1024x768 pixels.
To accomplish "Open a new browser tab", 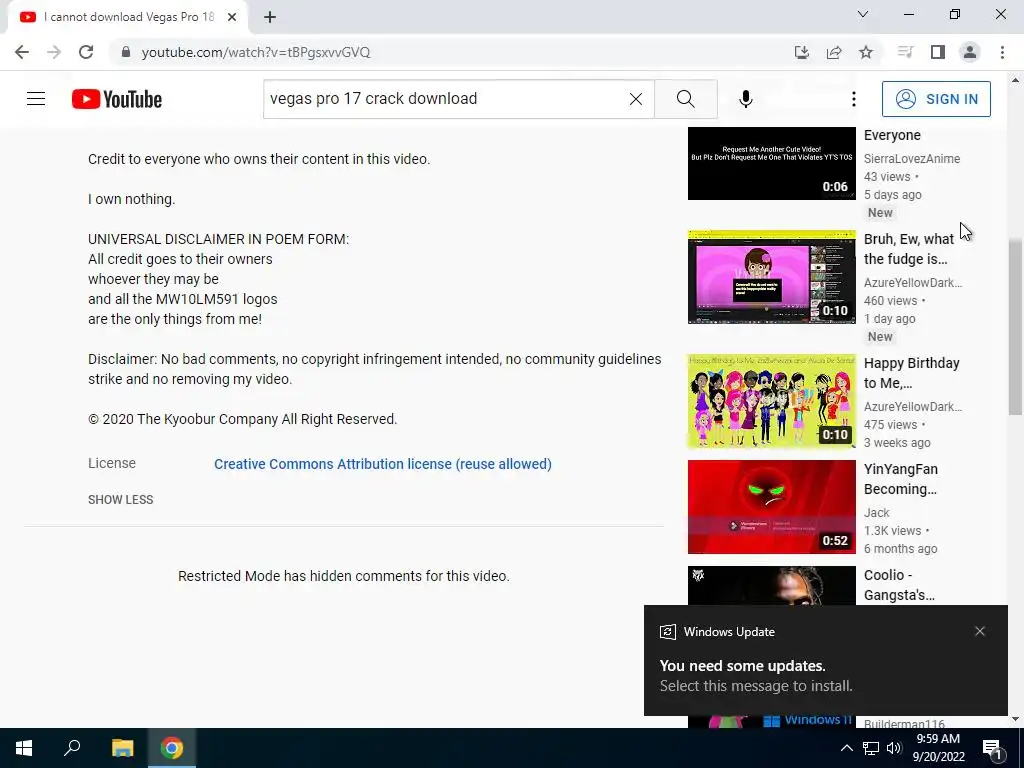I will (x=270, y=17).
